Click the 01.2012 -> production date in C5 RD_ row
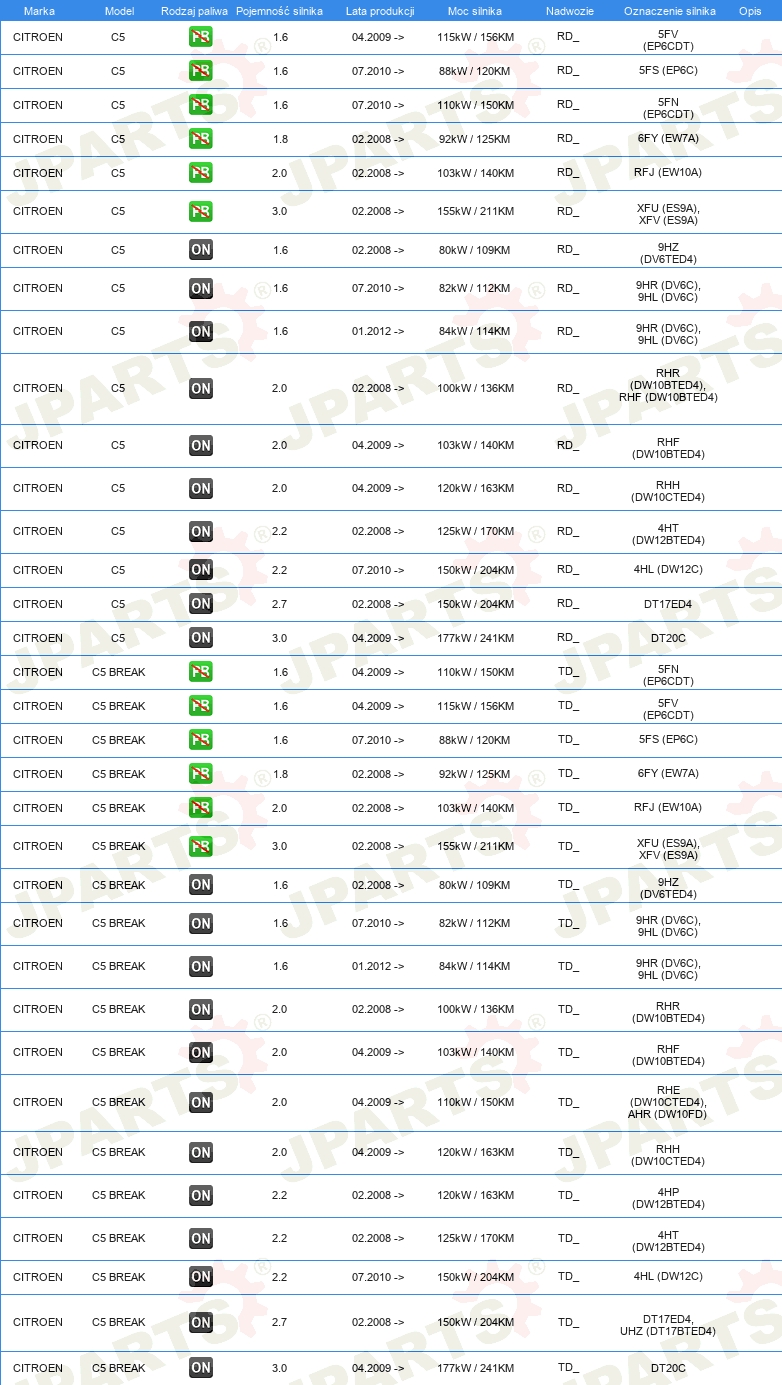The height and width of the screenshot is (1385, 782). click(378, 331)
